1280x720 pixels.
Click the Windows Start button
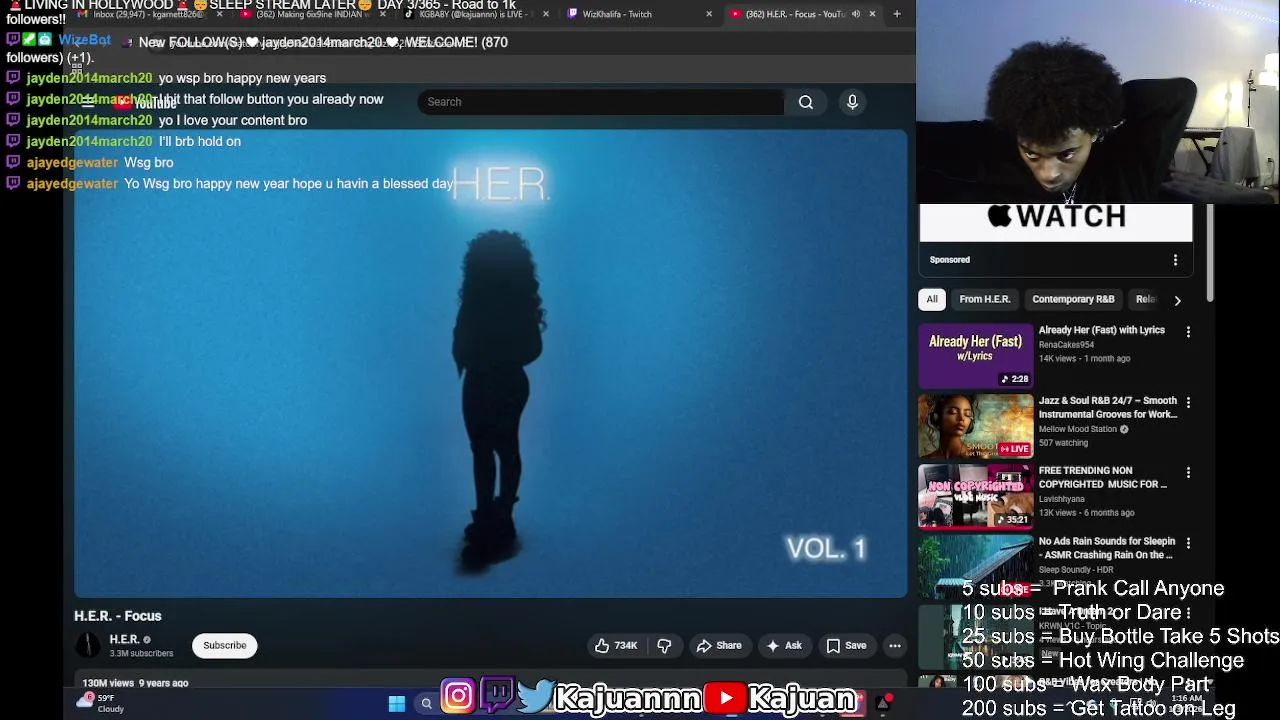click(x=396, y=704)
